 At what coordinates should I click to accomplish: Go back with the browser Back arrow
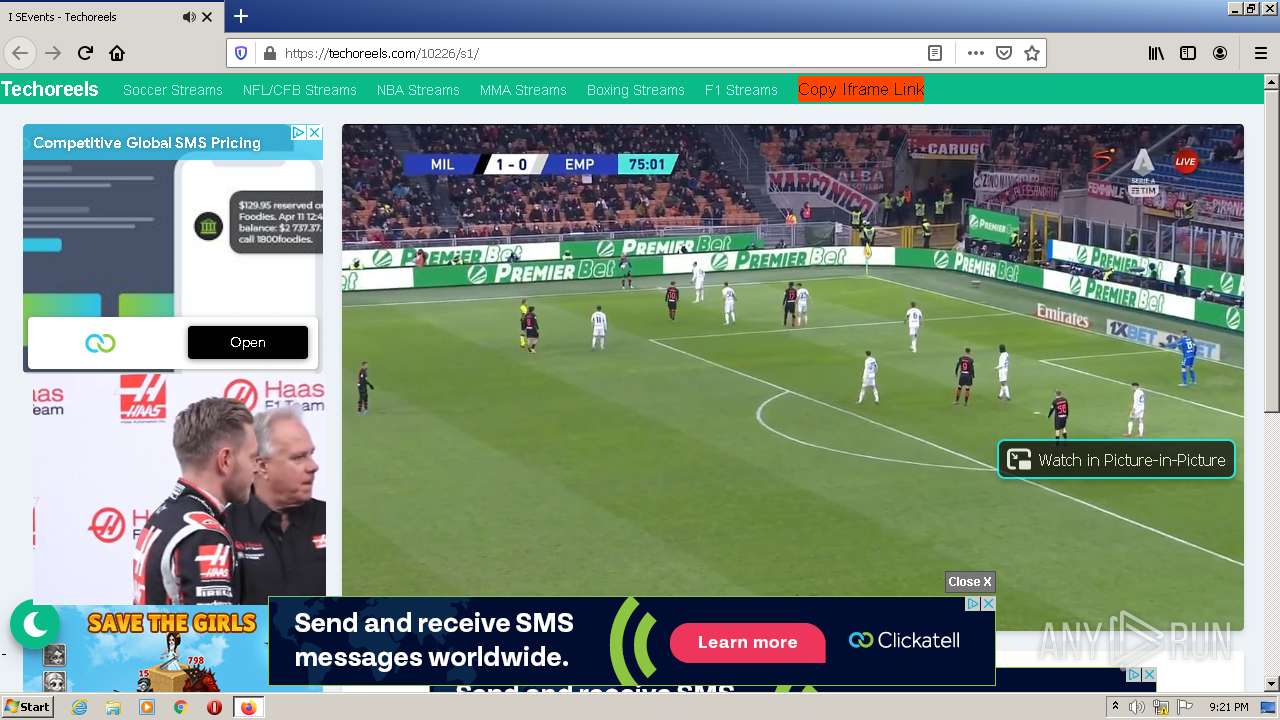click(20, 53)
